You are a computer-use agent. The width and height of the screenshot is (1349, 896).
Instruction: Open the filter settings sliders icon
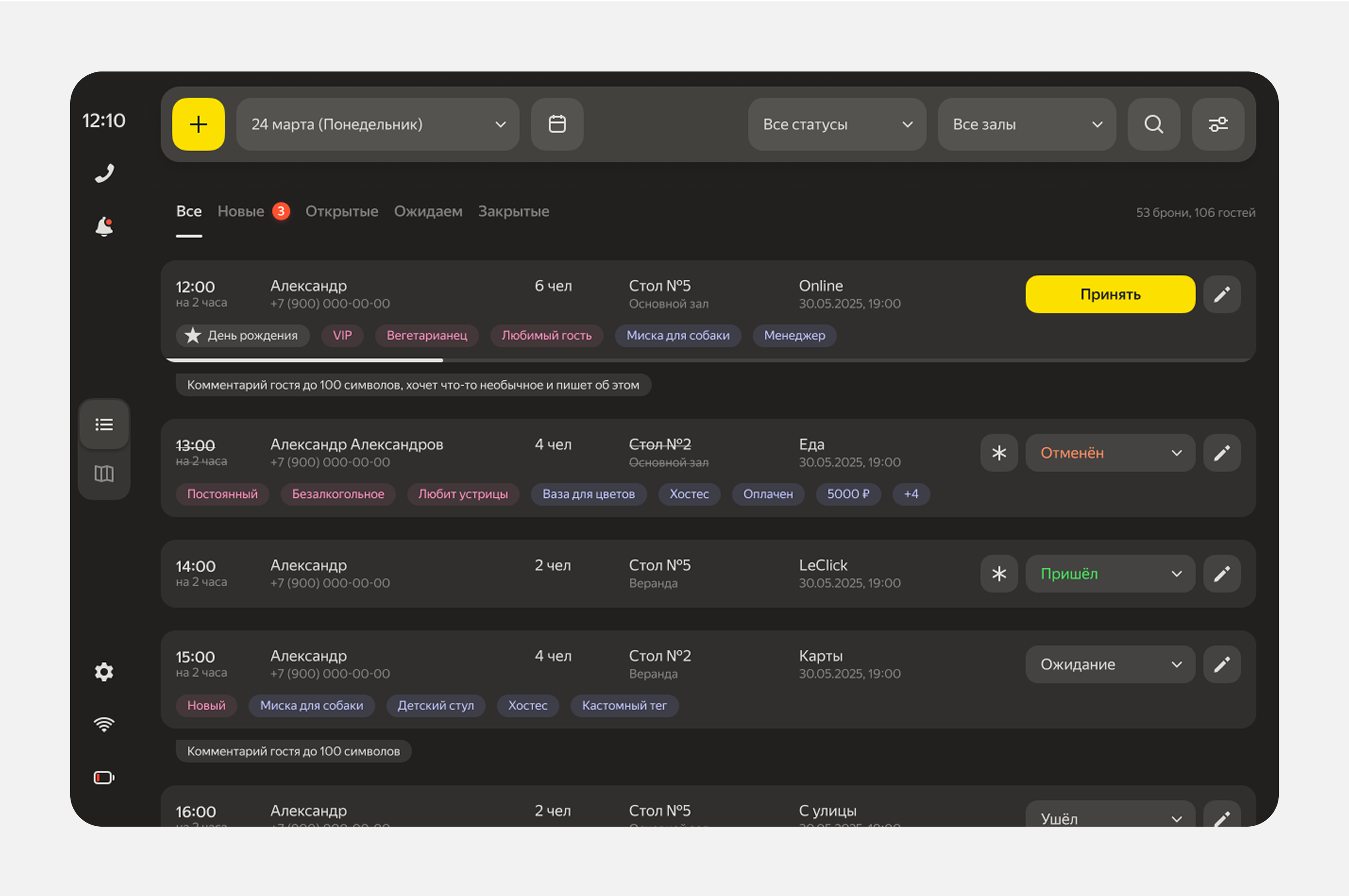(x=1218, y=124)
